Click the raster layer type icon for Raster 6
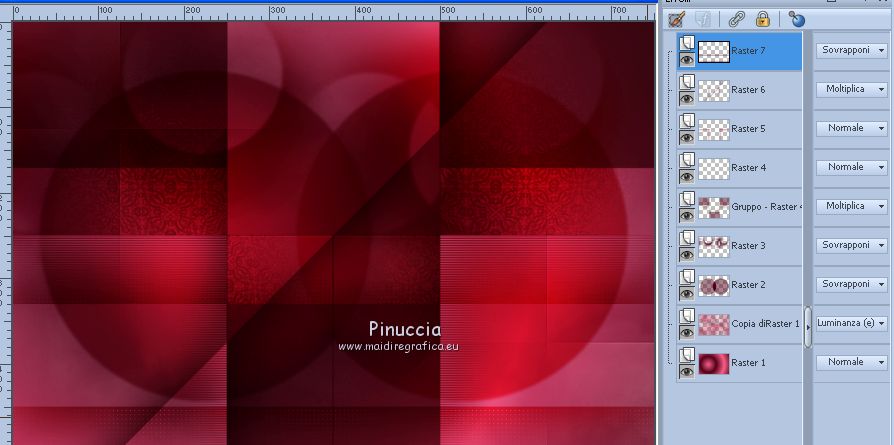Screen dimensions: 894x445 tap(688, 82)
